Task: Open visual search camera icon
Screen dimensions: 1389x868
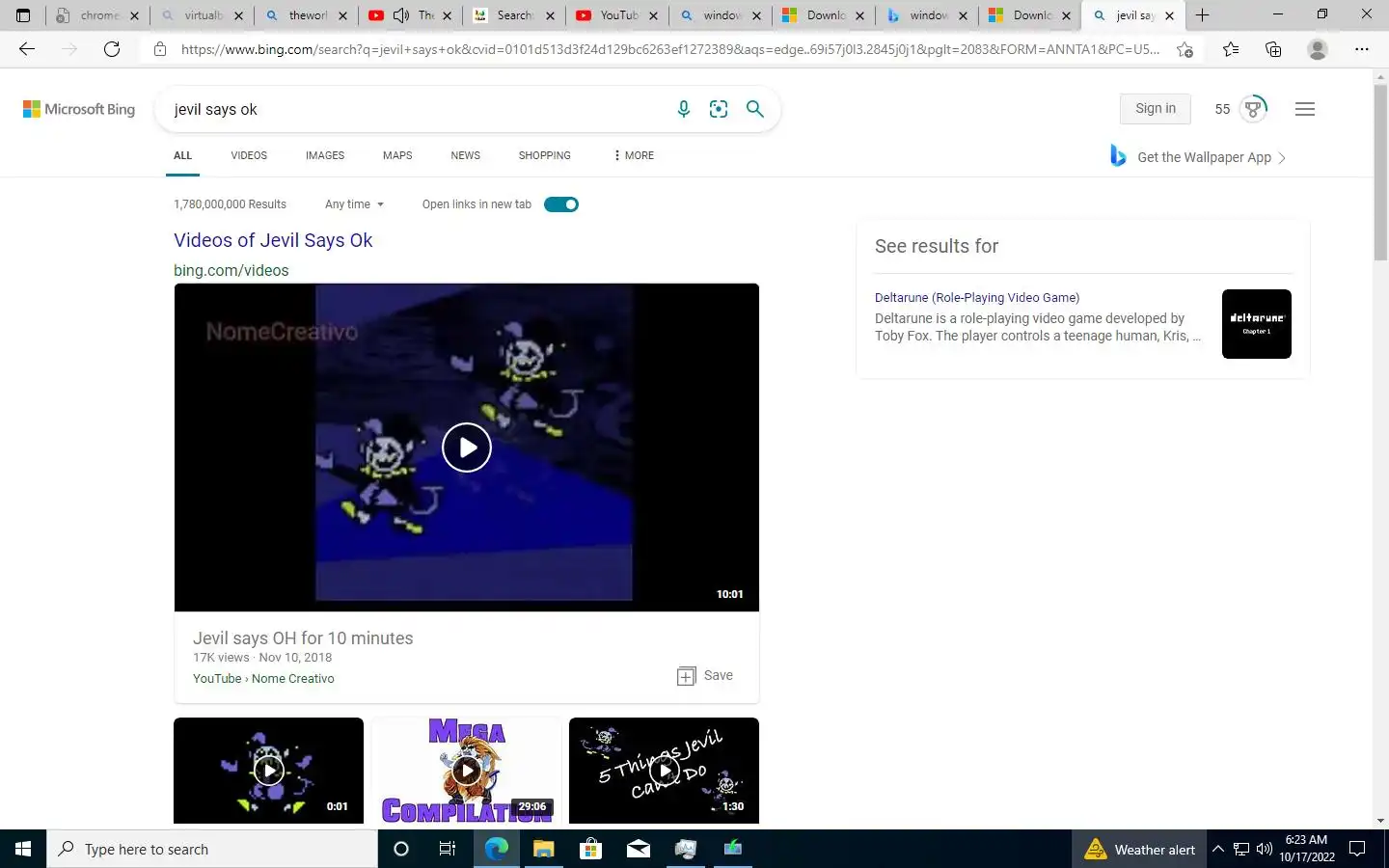Action: point(719,109)
